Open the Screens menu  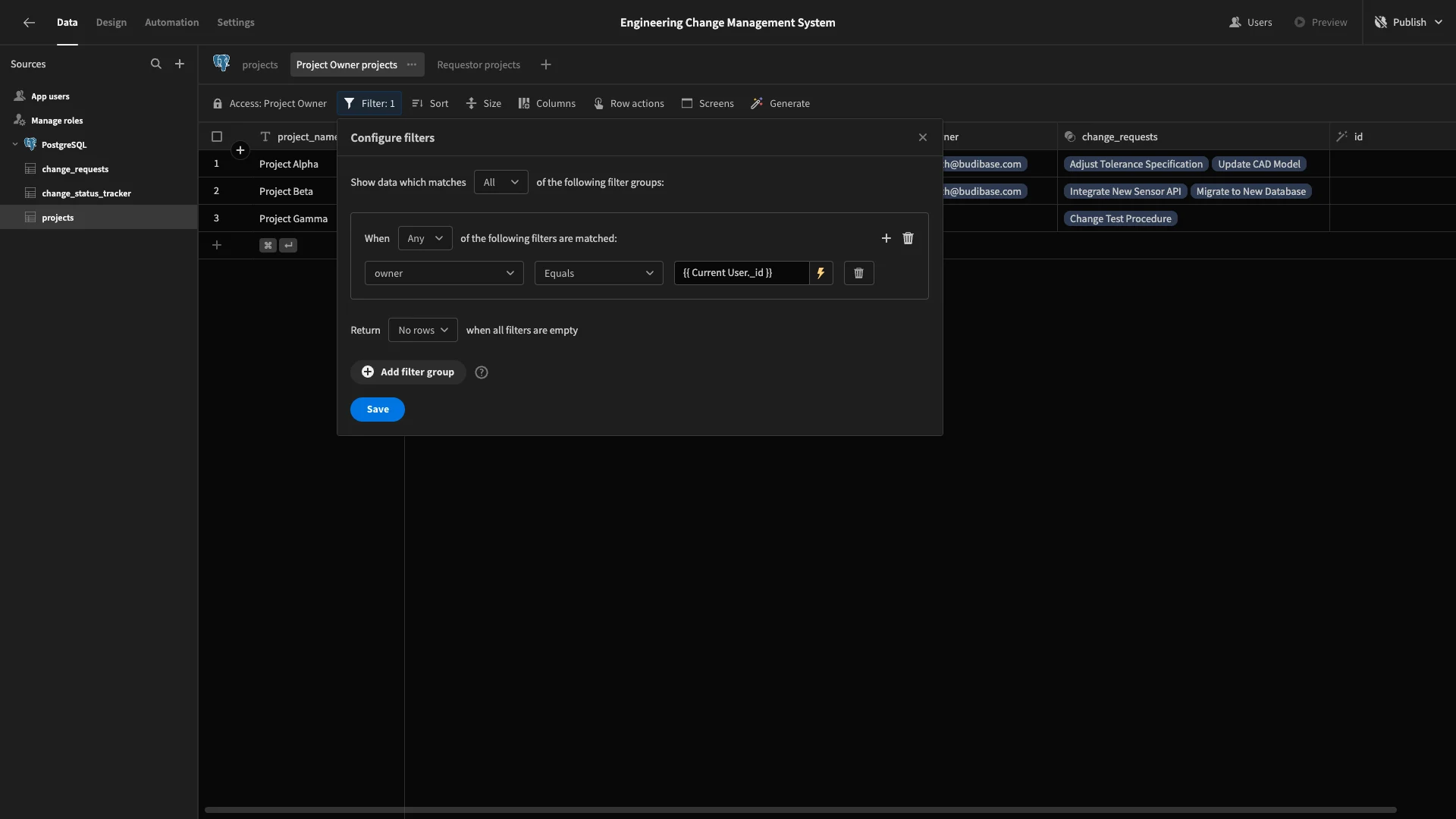(x=708, y=104)
